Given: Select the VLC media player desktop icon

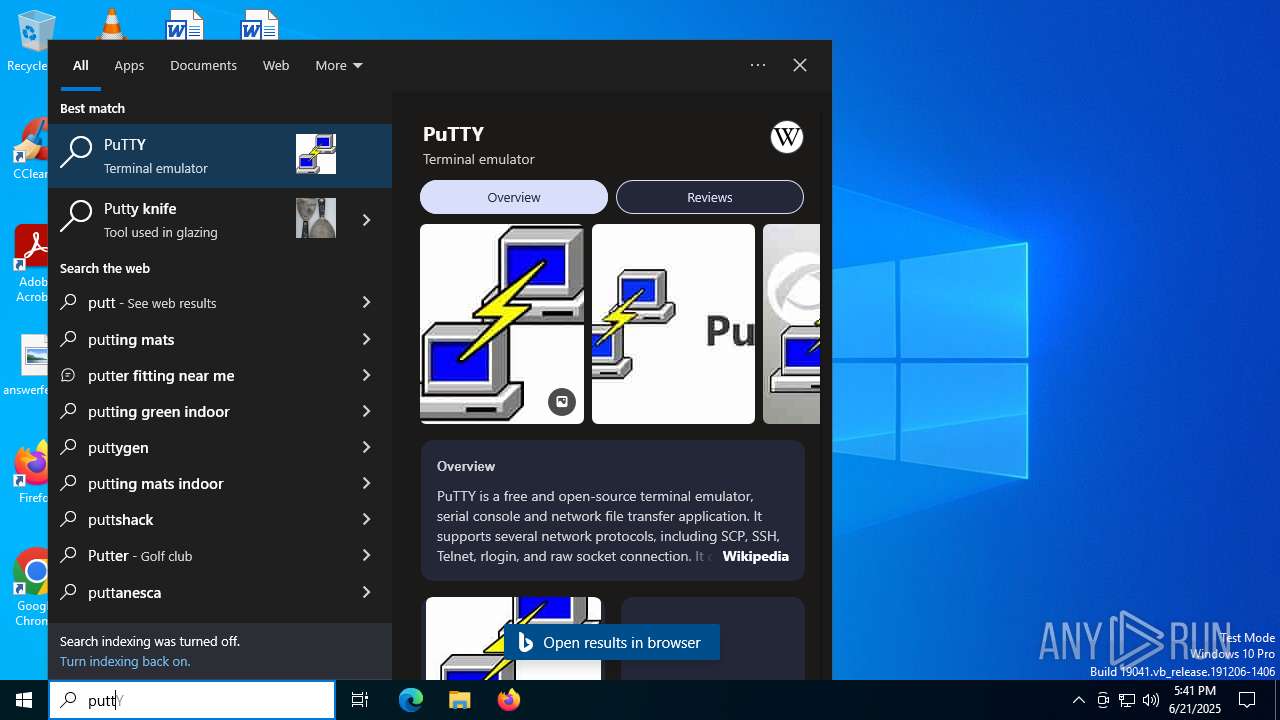Looking at the screenshot, I should (x=110, y=22).
